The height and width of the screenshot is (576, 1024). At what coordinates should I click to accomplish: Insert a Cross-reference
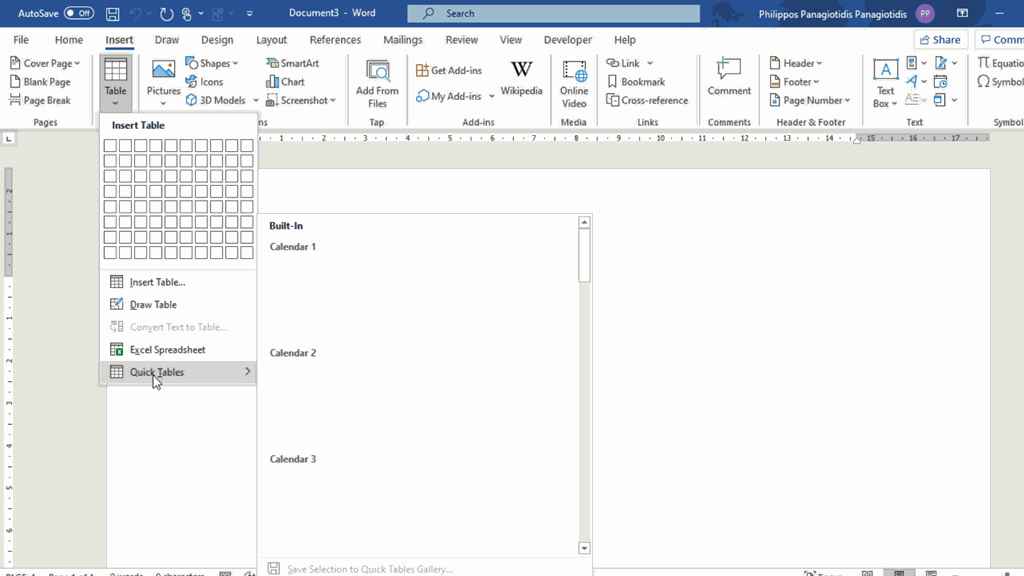647,101
